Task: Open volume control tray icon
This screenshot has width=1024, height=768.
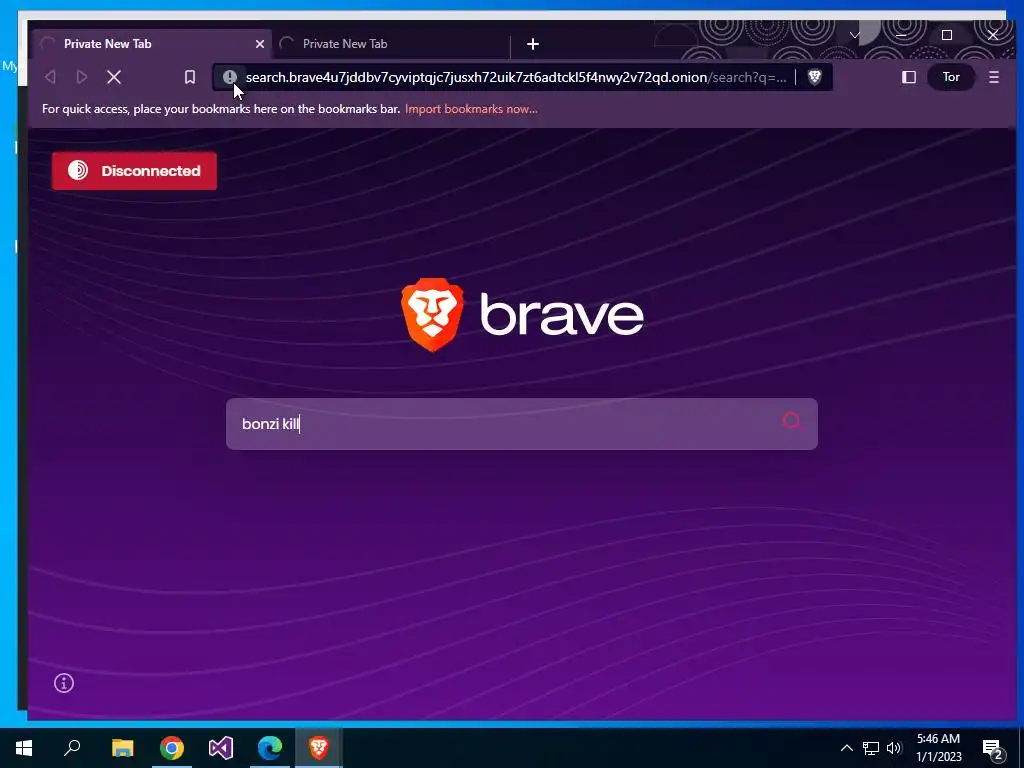Action: coord(894,748)
